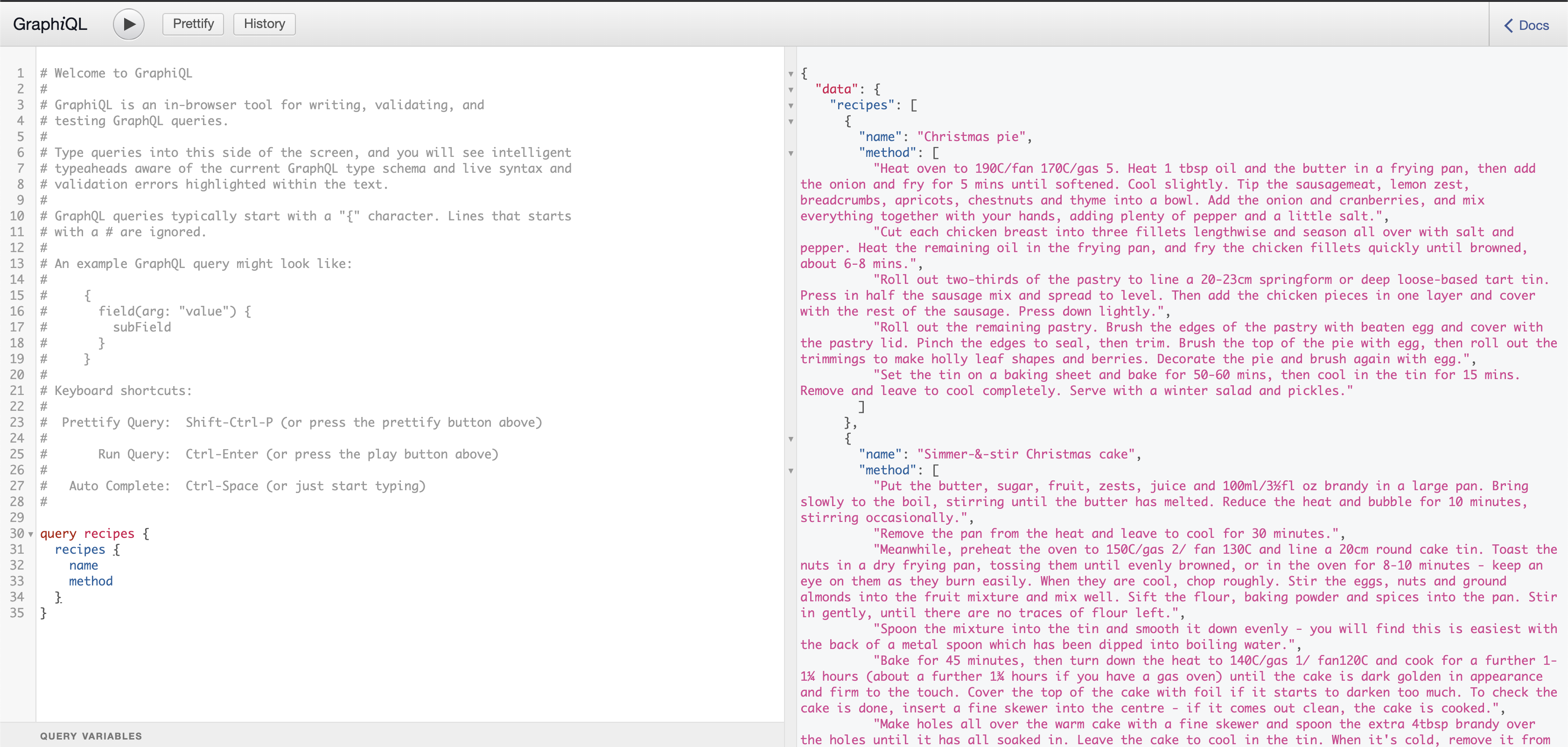
Task: Click line number 30 in the gutter
Action: (x=17, y=533)
